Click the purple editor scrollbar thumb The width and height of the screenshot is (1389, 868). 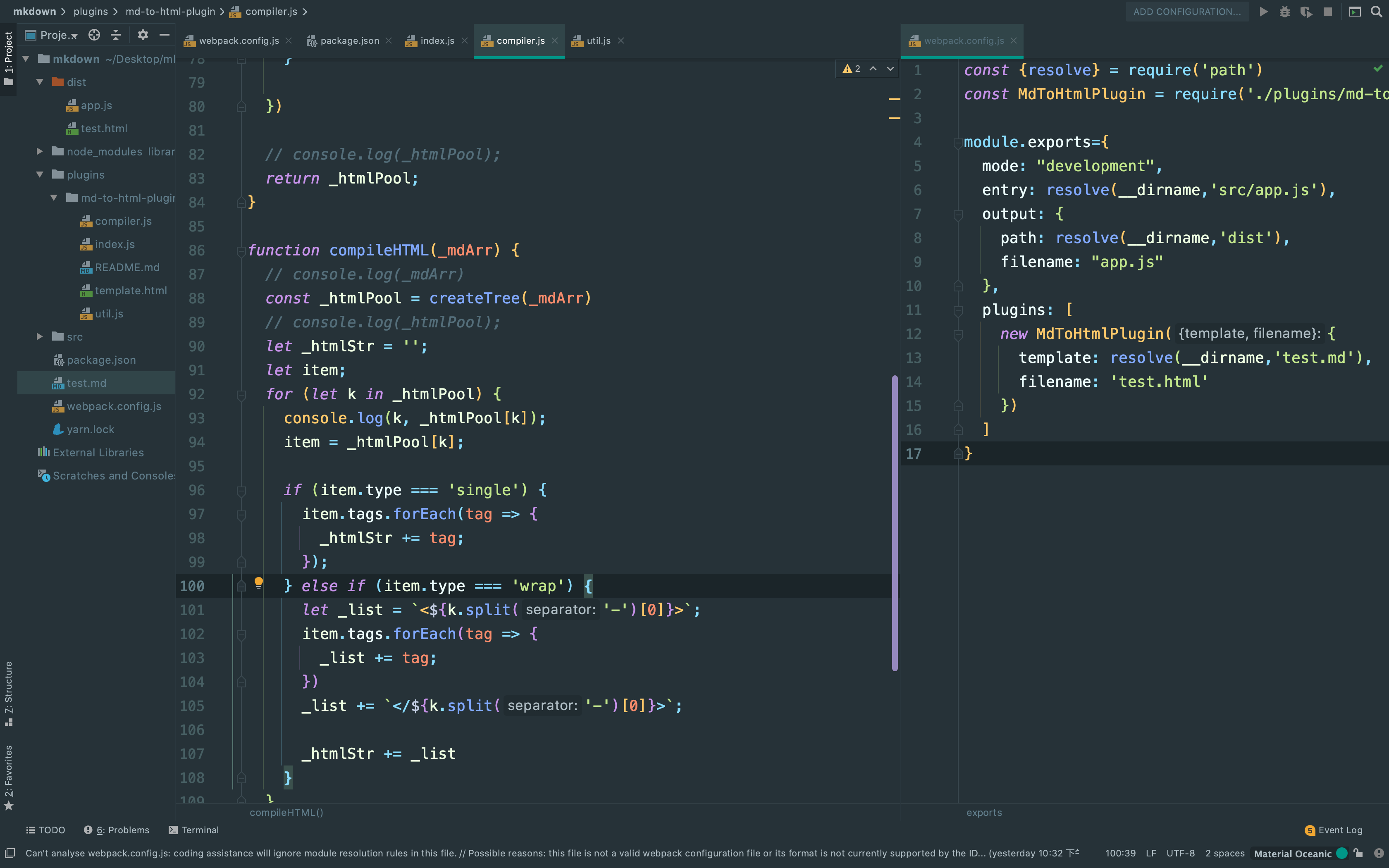point(894,522)
